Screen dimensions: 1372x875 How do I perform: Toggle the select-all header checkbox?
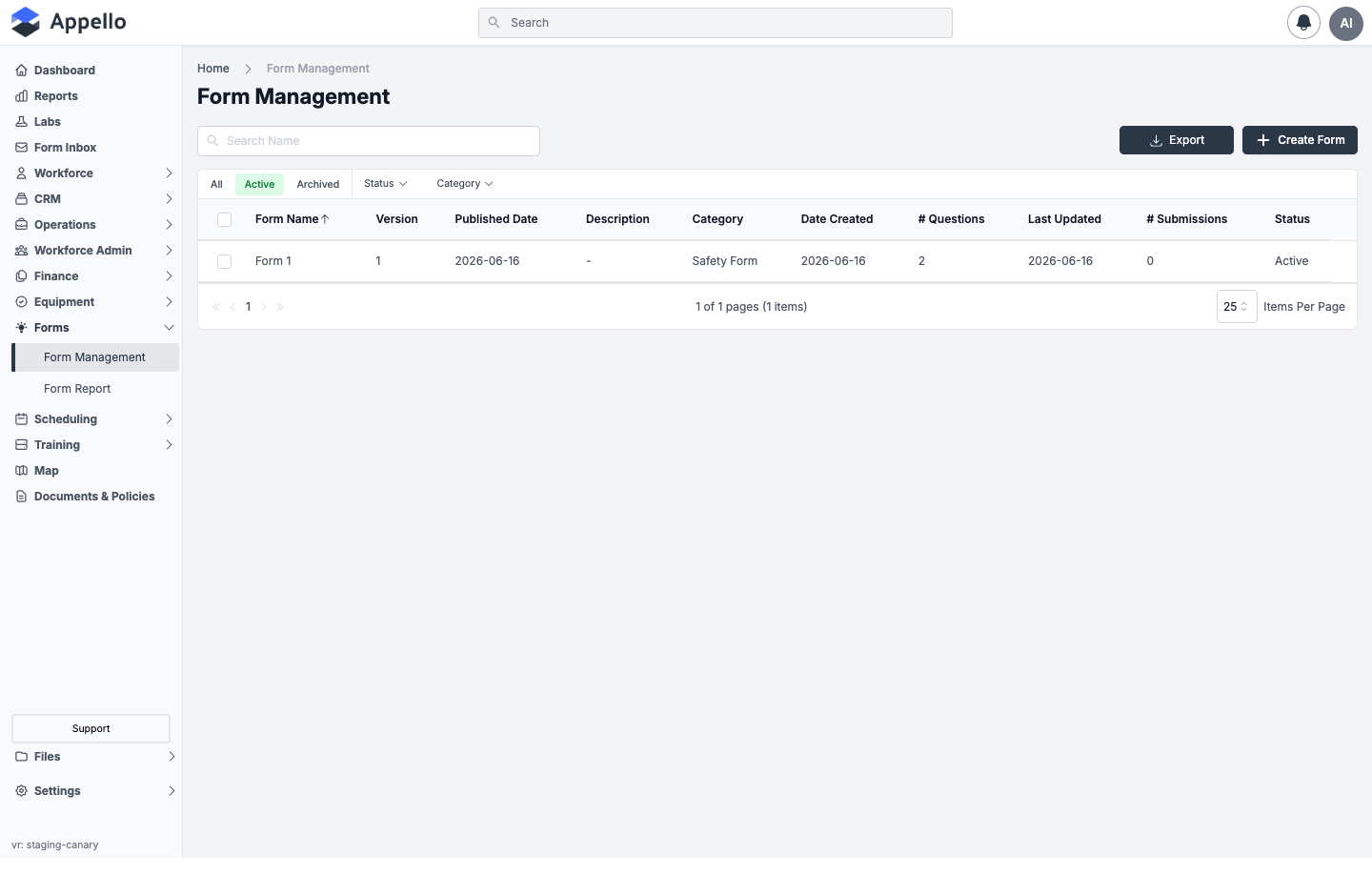pyautogui.click(x=225, y=219)
